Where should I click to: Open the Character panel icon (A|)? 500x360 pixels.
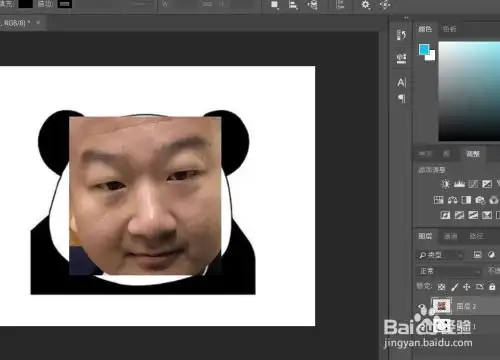click(x=402, y=82)
